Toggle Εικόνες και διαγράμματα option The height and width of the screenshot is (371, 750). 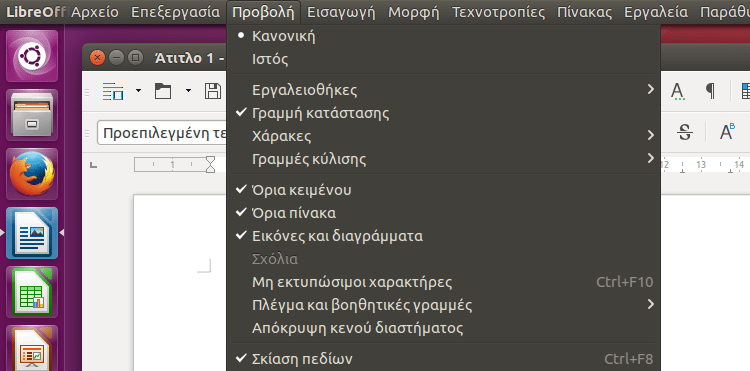tap(443, 236)
